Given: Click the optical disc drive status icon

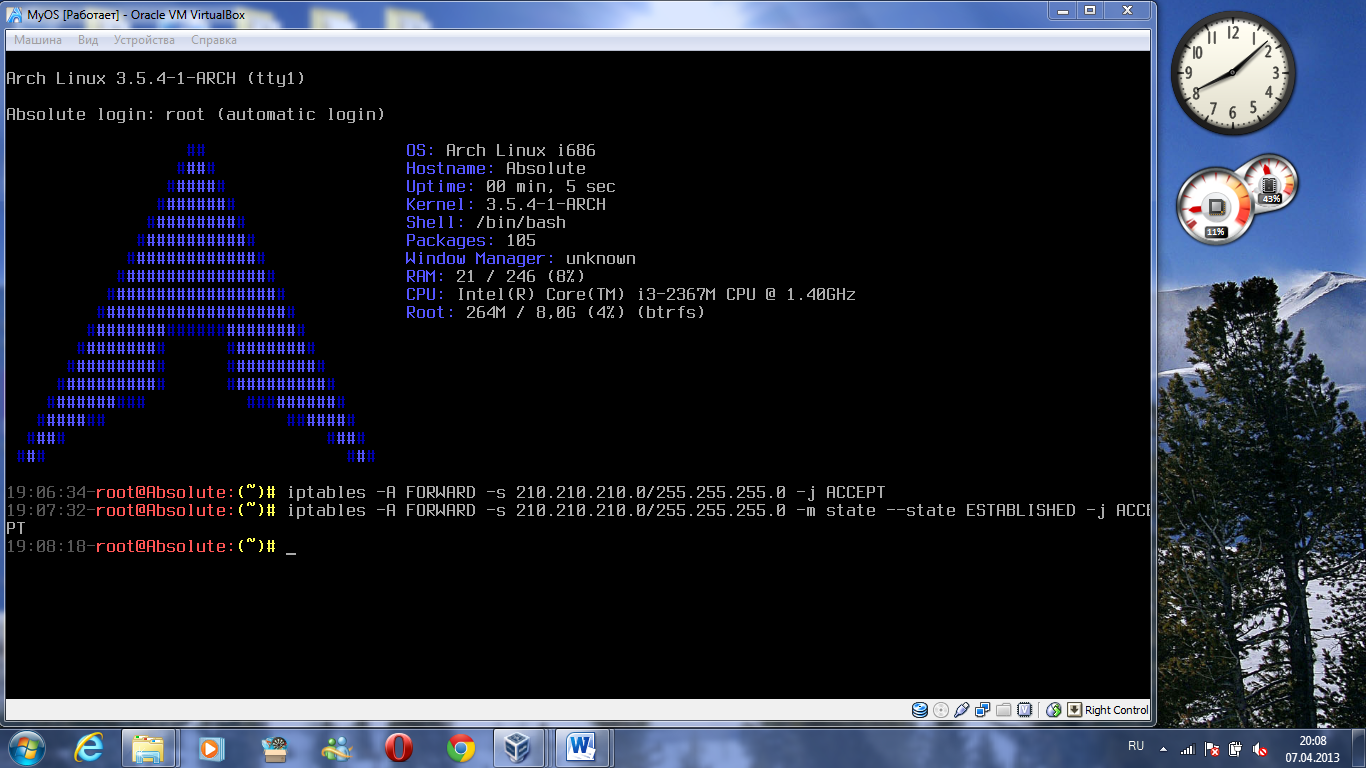Looking at the screenshot, I should (941, 710).
